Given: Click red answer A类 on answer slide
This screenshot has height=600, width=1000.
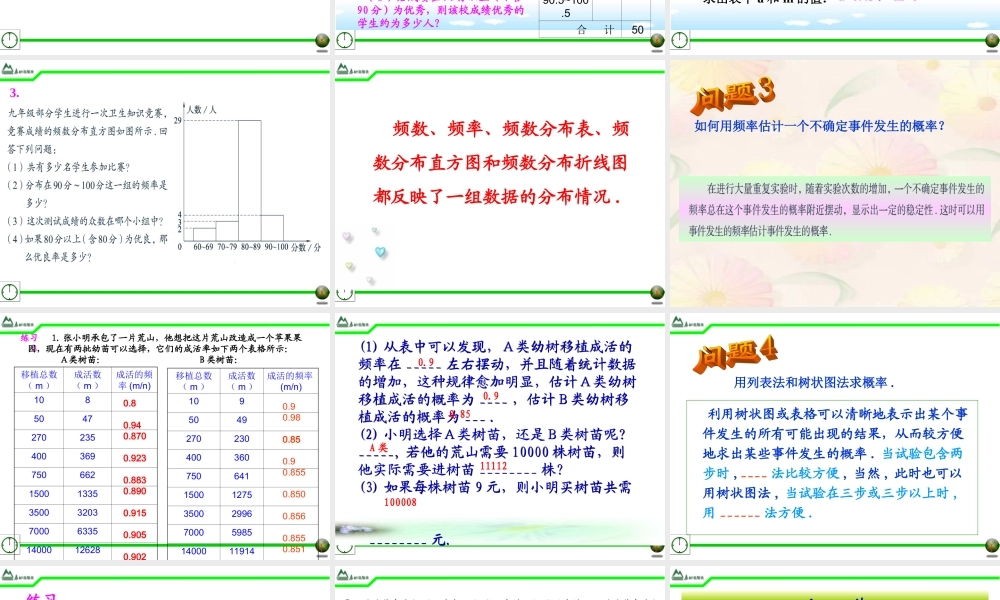Looking at the screenshot, I should point(378,448).
